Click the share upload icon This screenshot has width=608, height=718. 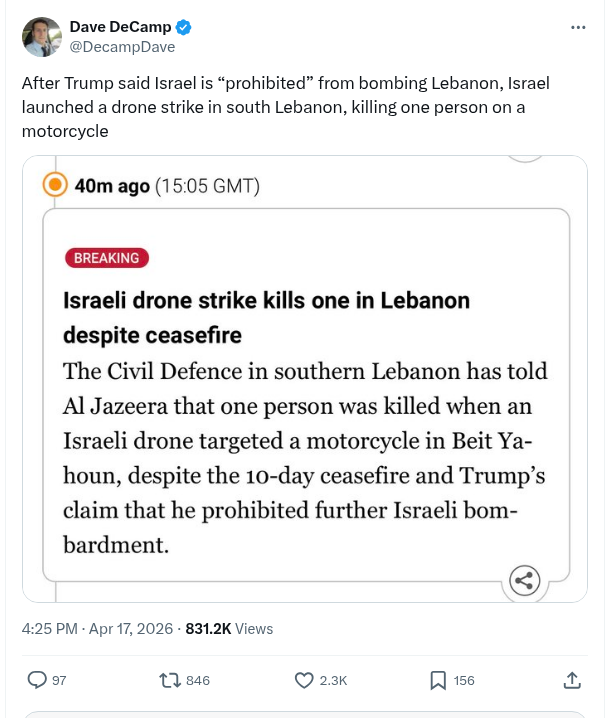tap(572, 680)
